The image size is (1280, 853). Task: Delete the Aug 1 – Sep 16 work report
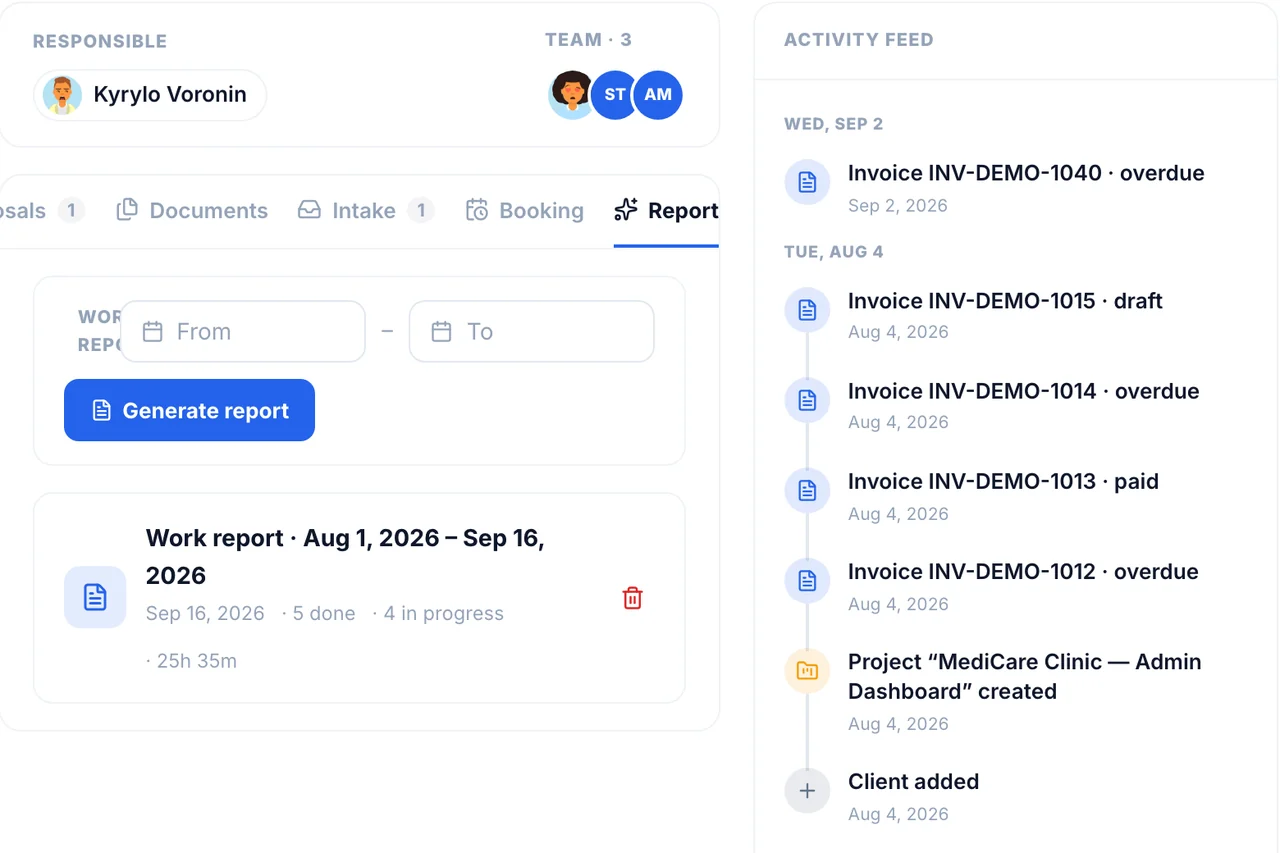[x=632, y=598]
